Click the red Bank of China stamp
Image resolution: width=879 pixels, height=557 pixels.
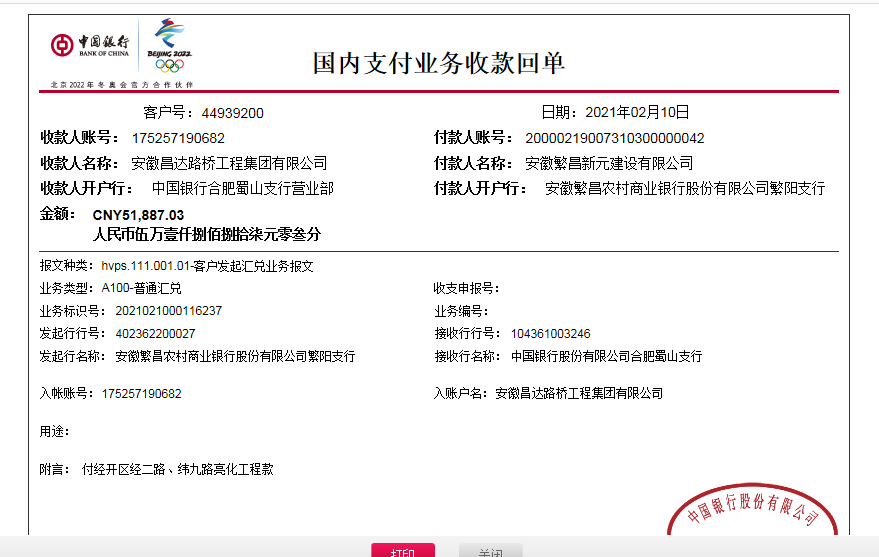click(x=752, y=510)
